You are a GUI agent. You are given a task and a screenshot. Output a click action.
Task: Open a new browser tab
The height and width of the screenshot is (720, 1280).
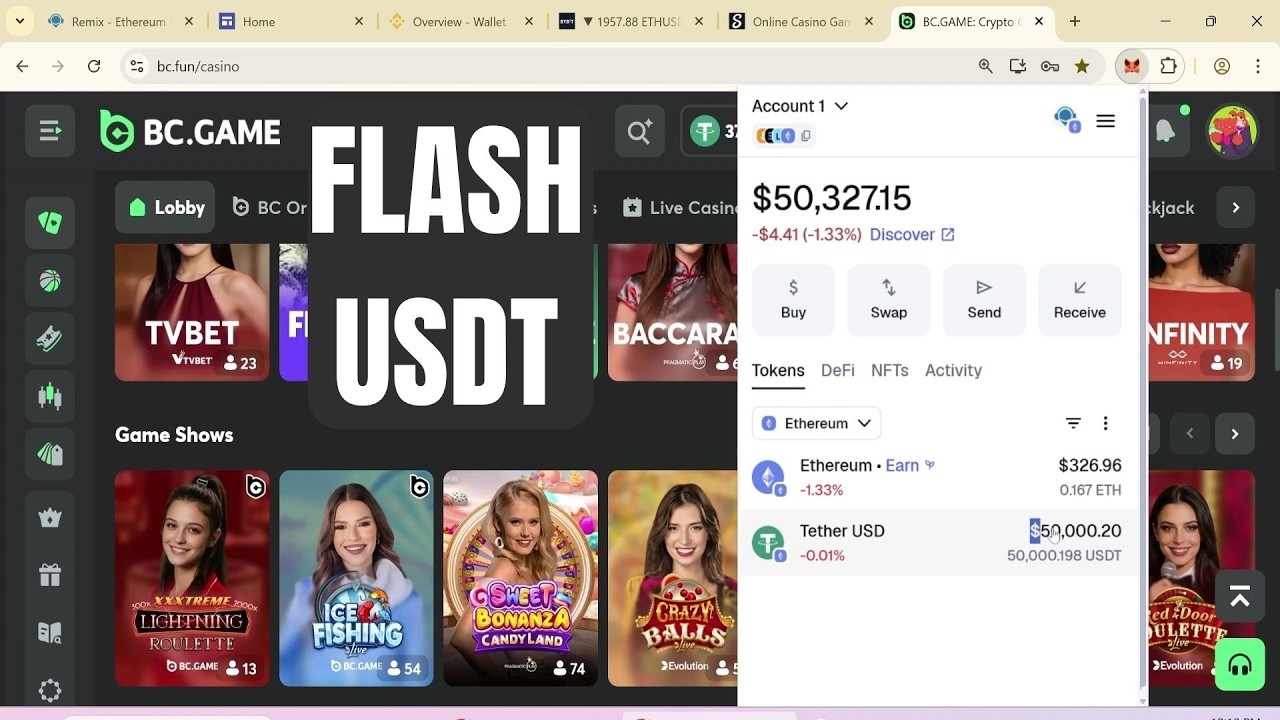(x=1075, y=21)
